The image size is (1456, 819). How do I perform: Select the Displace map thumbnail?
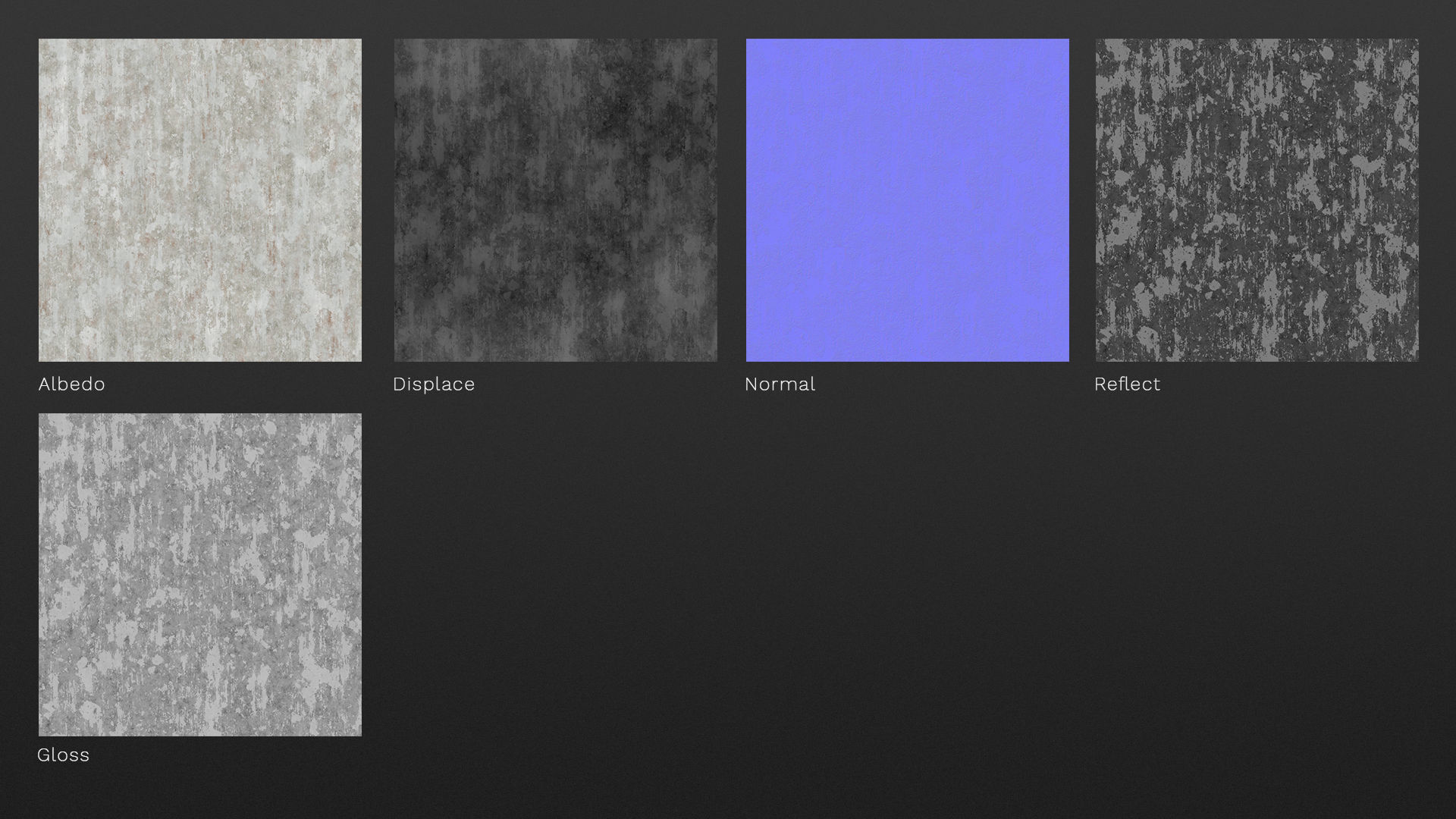(x=555, y=200)
